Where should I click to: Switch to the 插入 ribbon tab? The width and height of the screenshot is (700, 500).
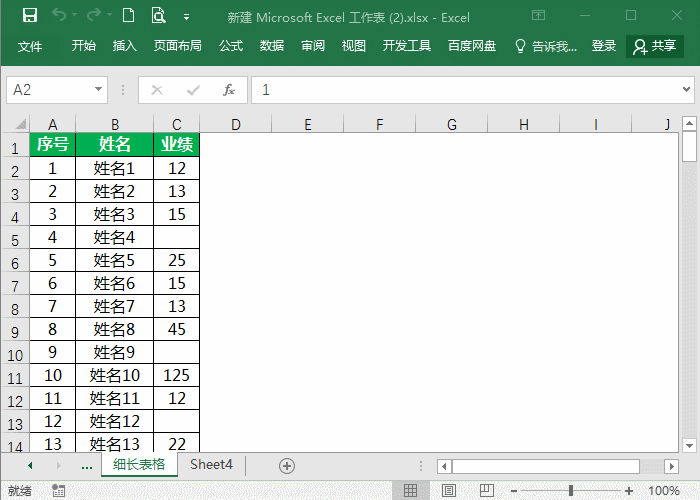[125, 46]
